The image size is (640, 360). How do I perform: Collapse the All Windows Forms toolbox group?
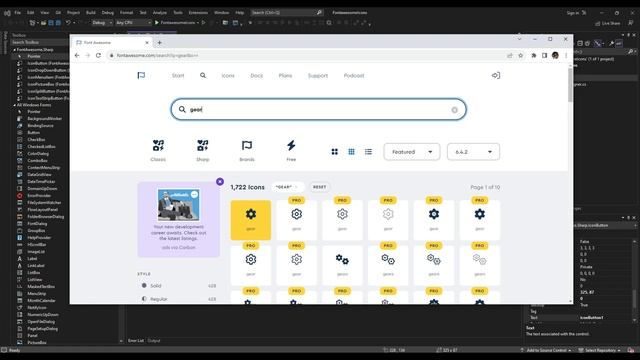14,105
